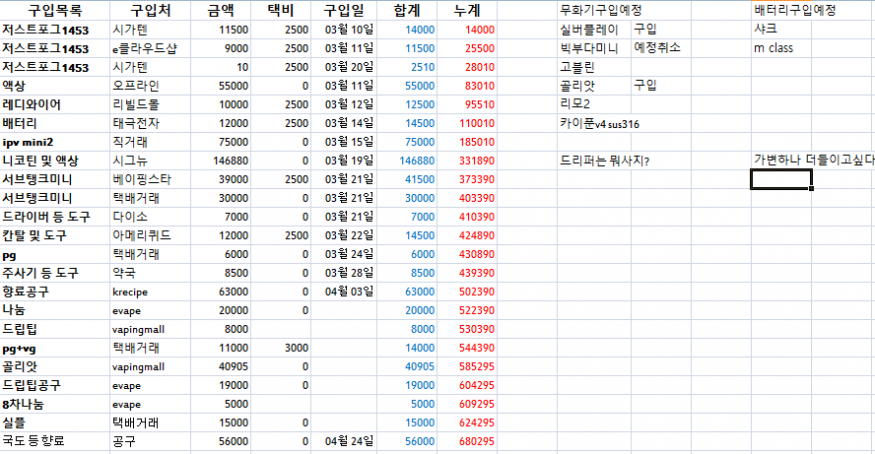Click the 아메리퀴드 vendor cell
This screenshot has height=454, width=875.
coord(150,235)
